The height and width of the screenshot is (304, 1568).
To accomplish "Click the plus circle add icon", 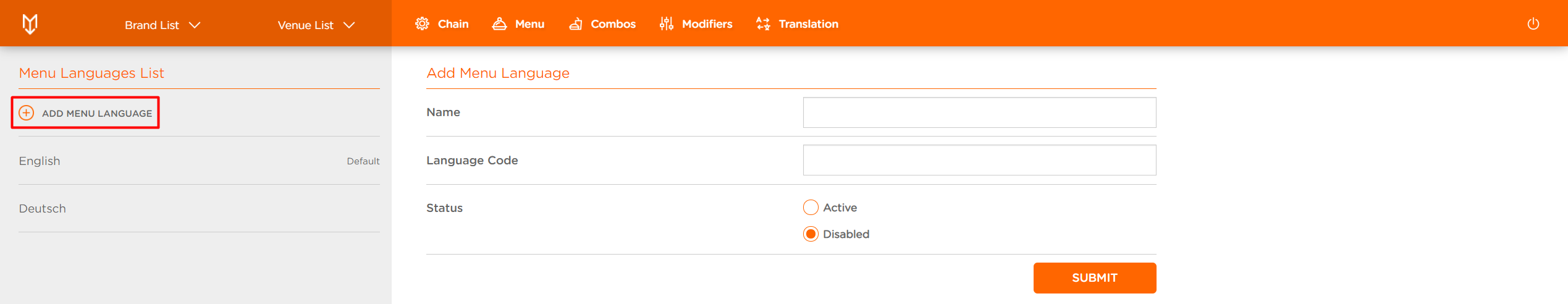I will [x=27, y=113].
